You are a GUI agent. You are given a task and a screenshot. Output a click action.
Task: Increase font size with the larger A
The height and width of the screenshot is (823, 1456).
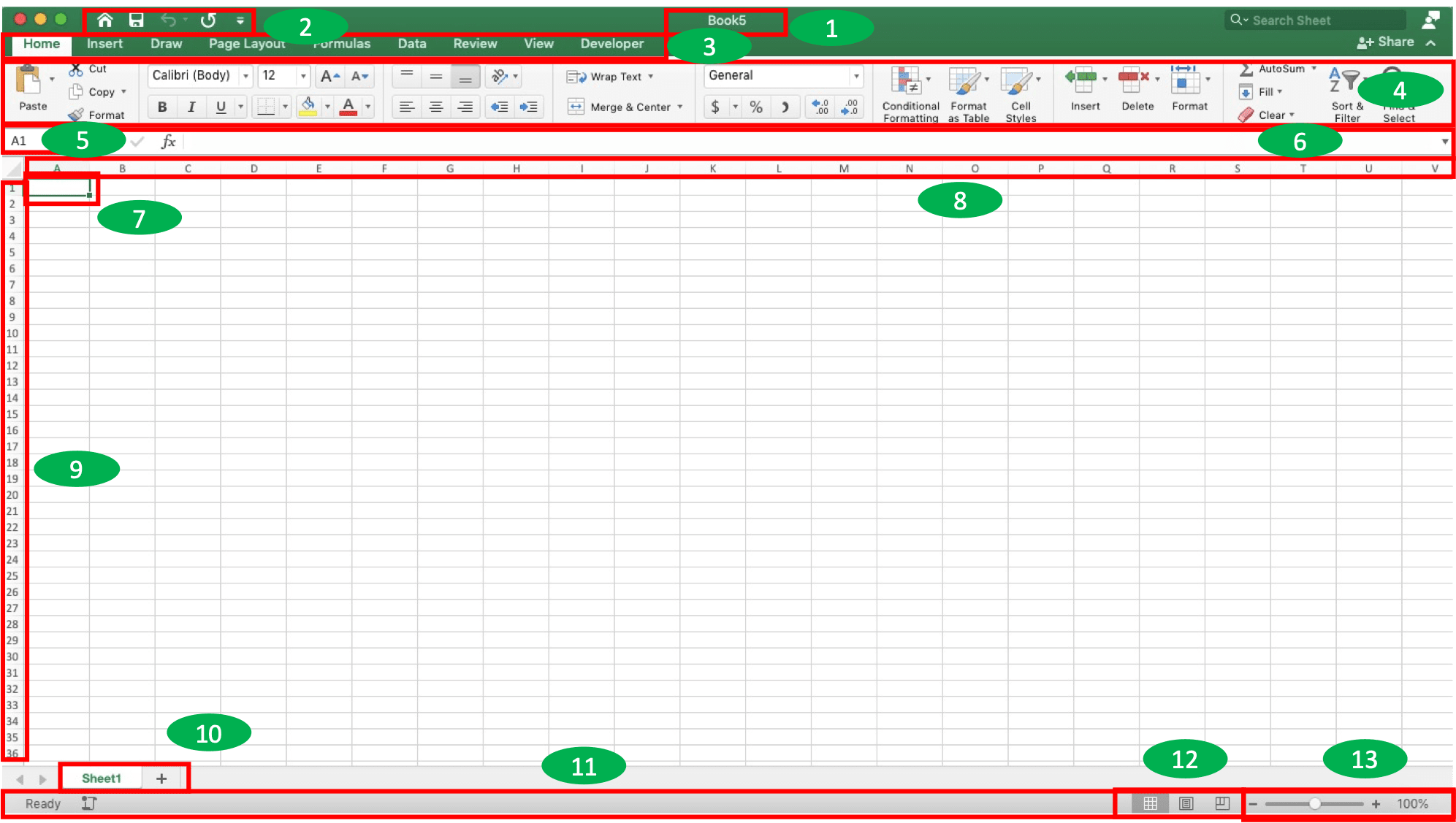pyautogui.click(x=331, y=76)
